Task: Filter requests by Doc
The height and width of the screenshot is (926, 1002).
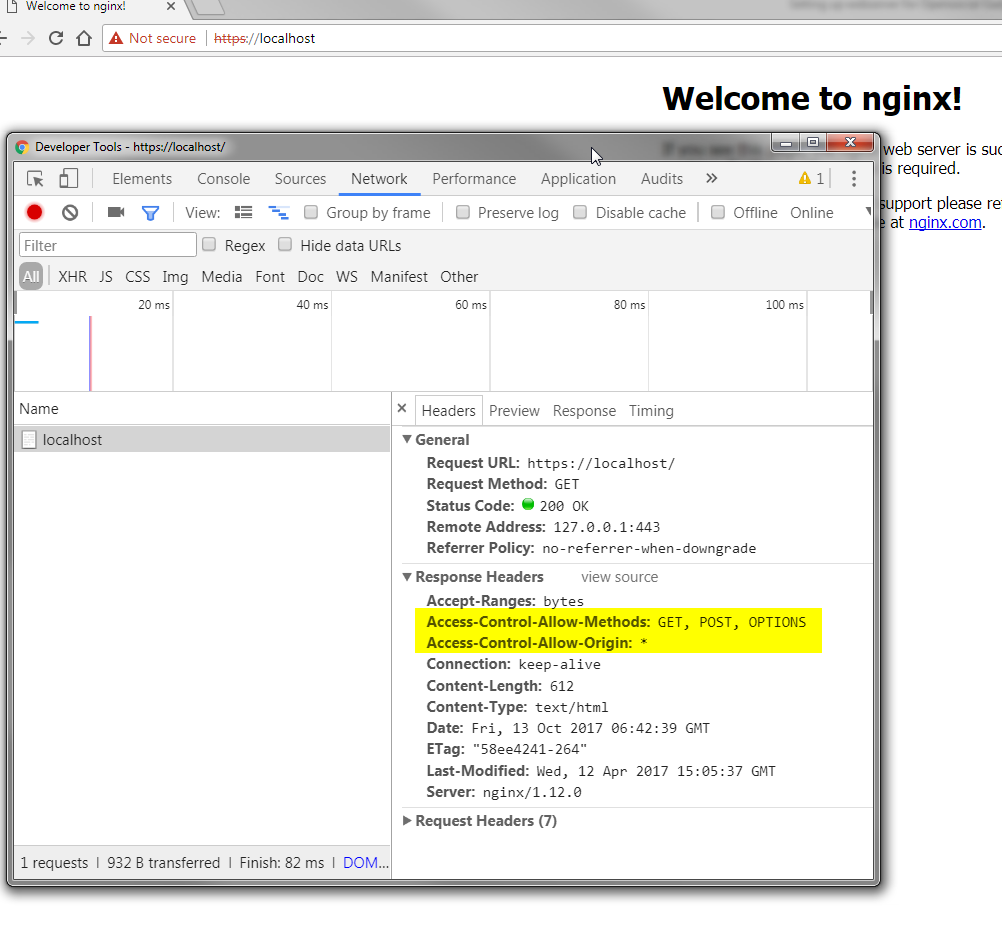Action: (311, 277)
